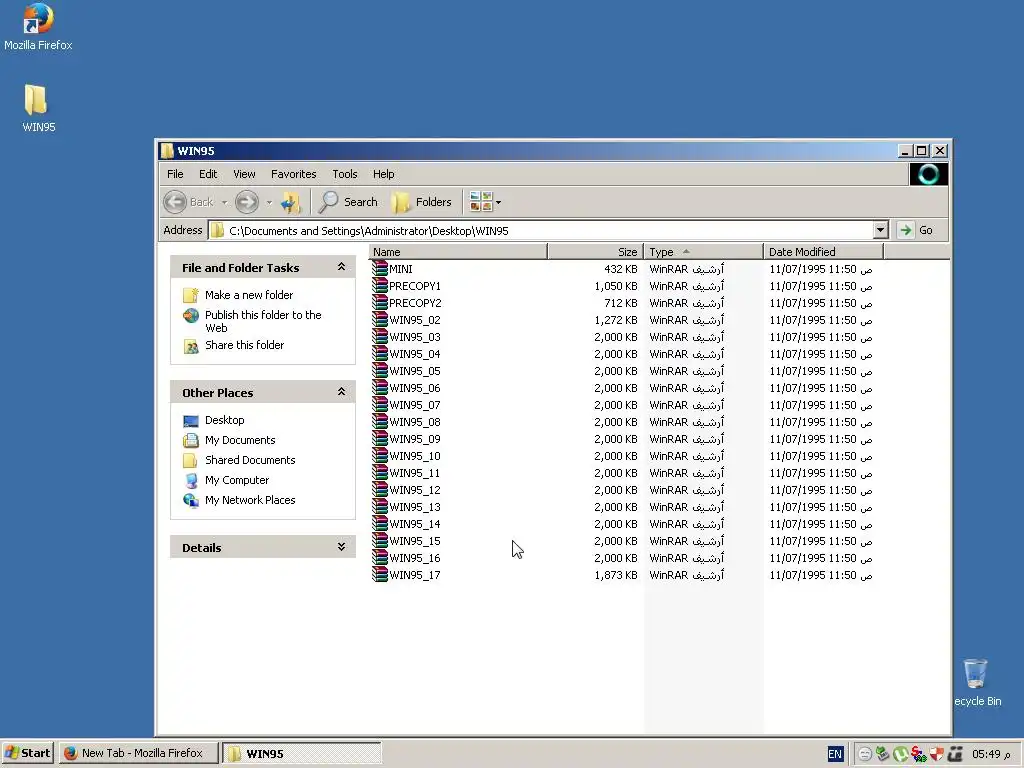Screen dimensions: 1024x768
Task: Click the Forward navigation arrow button
Action: tap(247, 202)
